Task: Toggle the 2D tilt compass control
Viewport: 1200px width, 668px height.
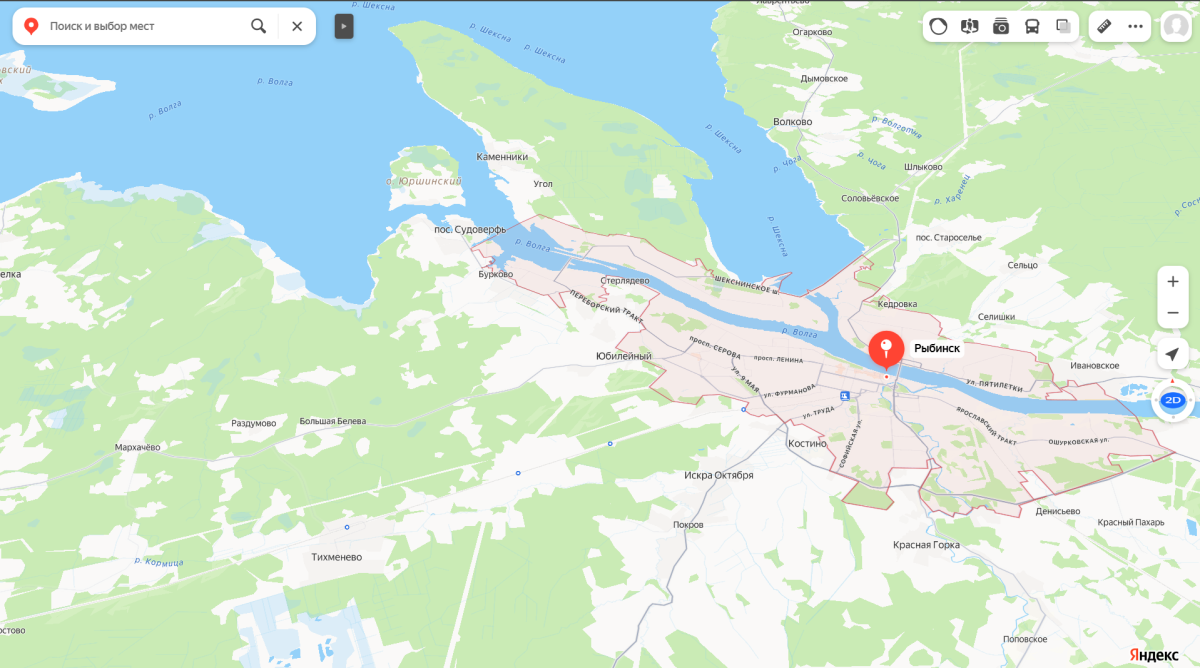Action: (1173, 400)
